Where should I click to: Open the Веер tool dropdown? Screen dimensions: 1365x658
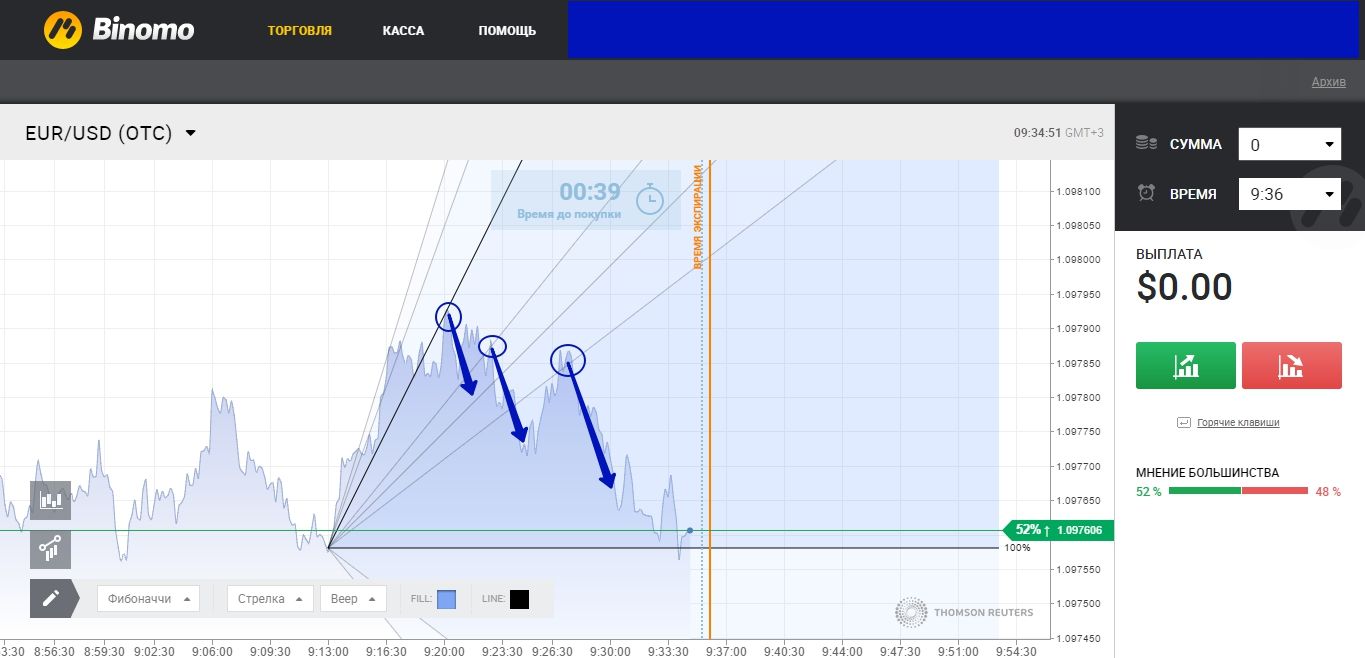353,598
